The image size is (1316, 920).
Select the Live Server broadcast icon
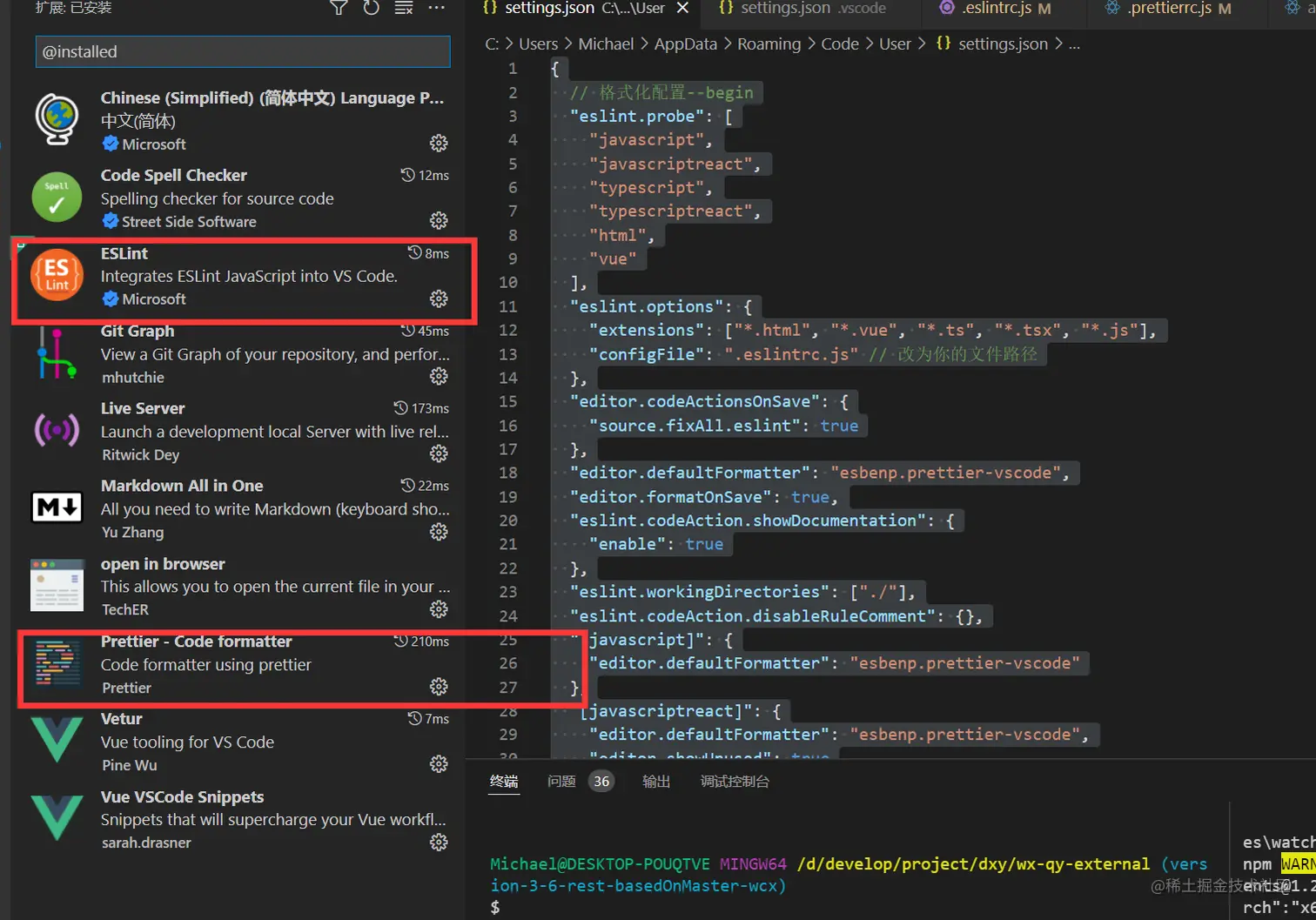(57, 430)
